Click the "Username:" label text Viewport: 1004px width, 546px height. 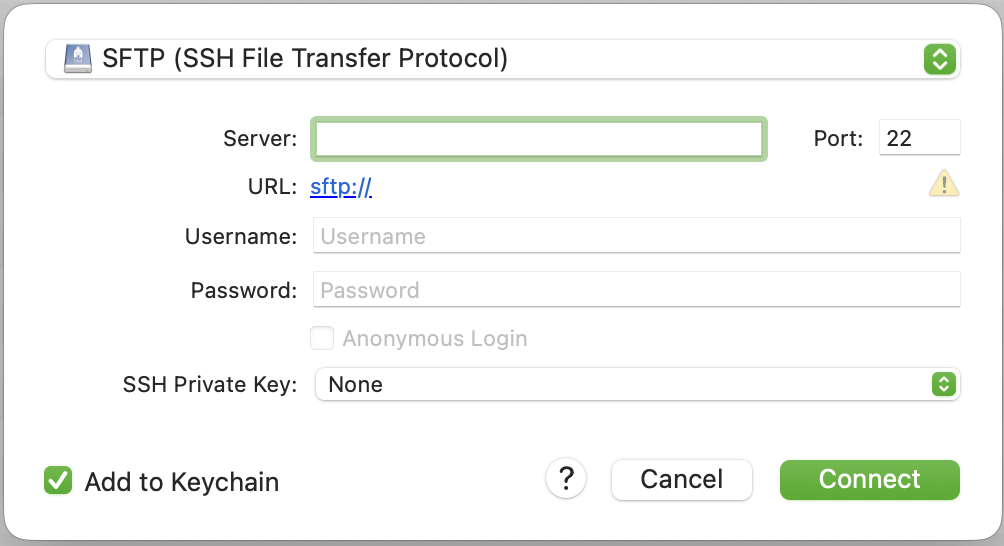[241, 237]
